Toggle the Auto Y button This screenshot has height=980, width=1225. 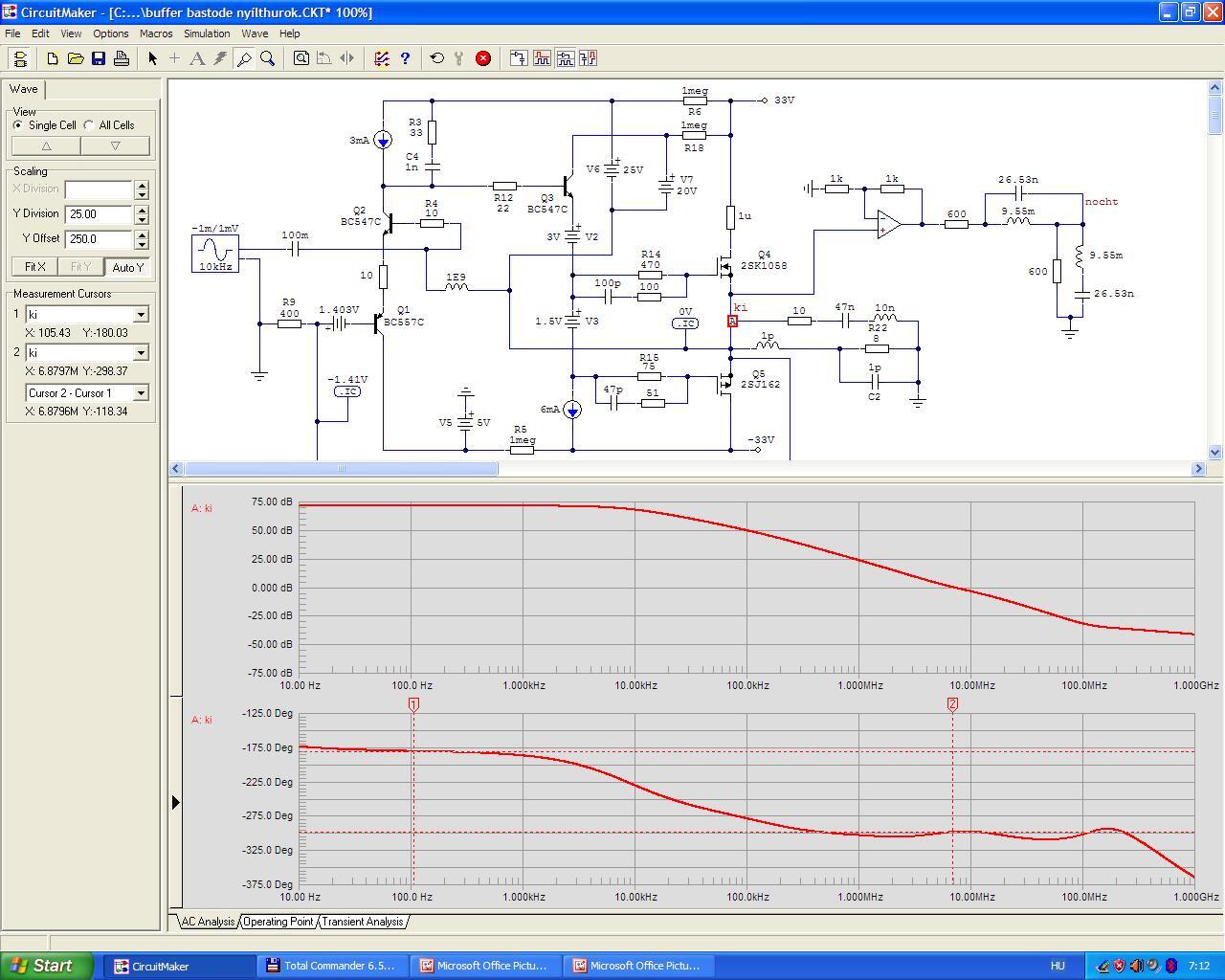(127, 267)
